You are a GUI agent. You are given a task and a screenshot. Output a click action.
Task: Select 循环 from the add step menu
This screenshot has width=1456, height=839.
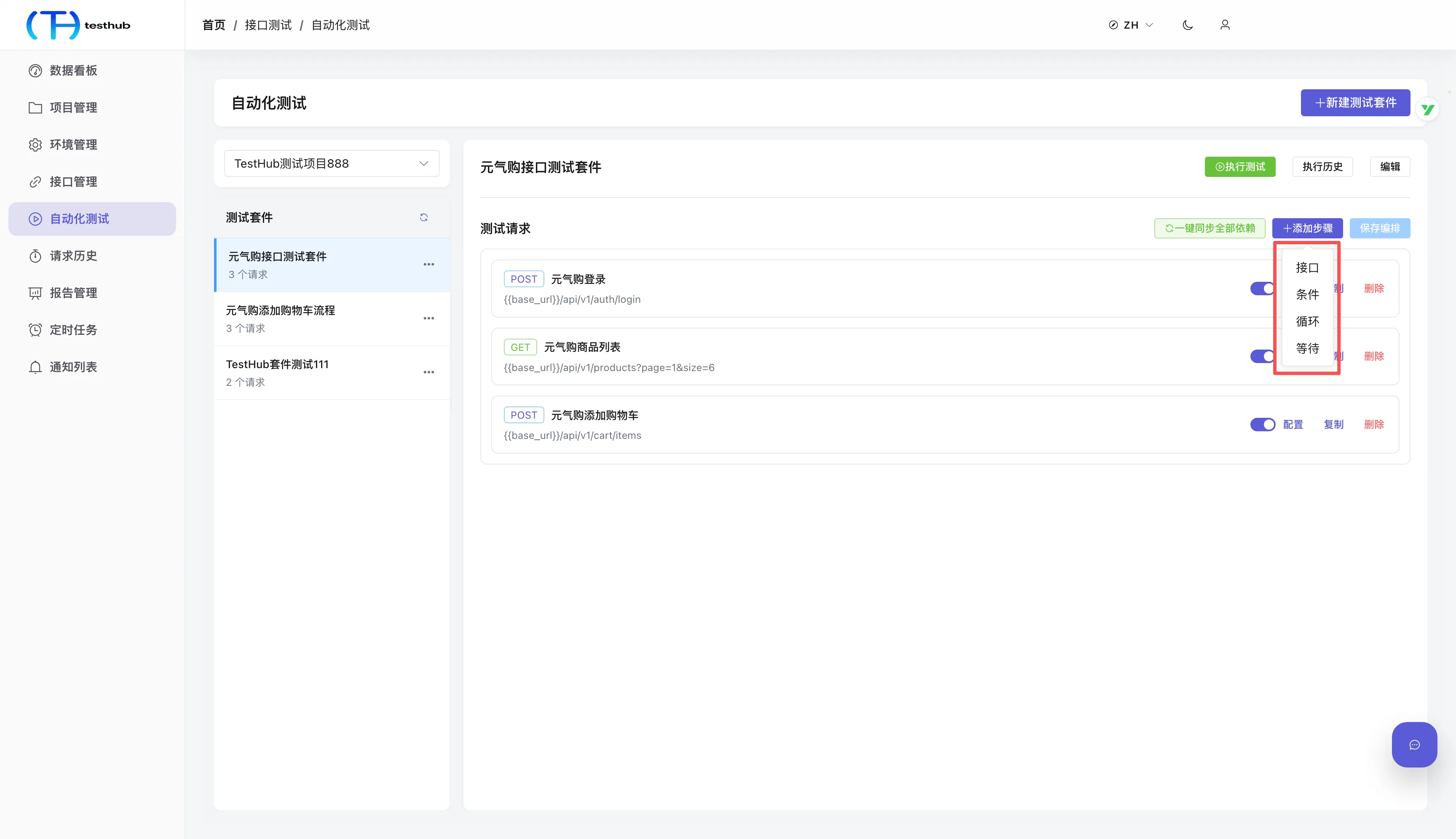coord(1307,321)
